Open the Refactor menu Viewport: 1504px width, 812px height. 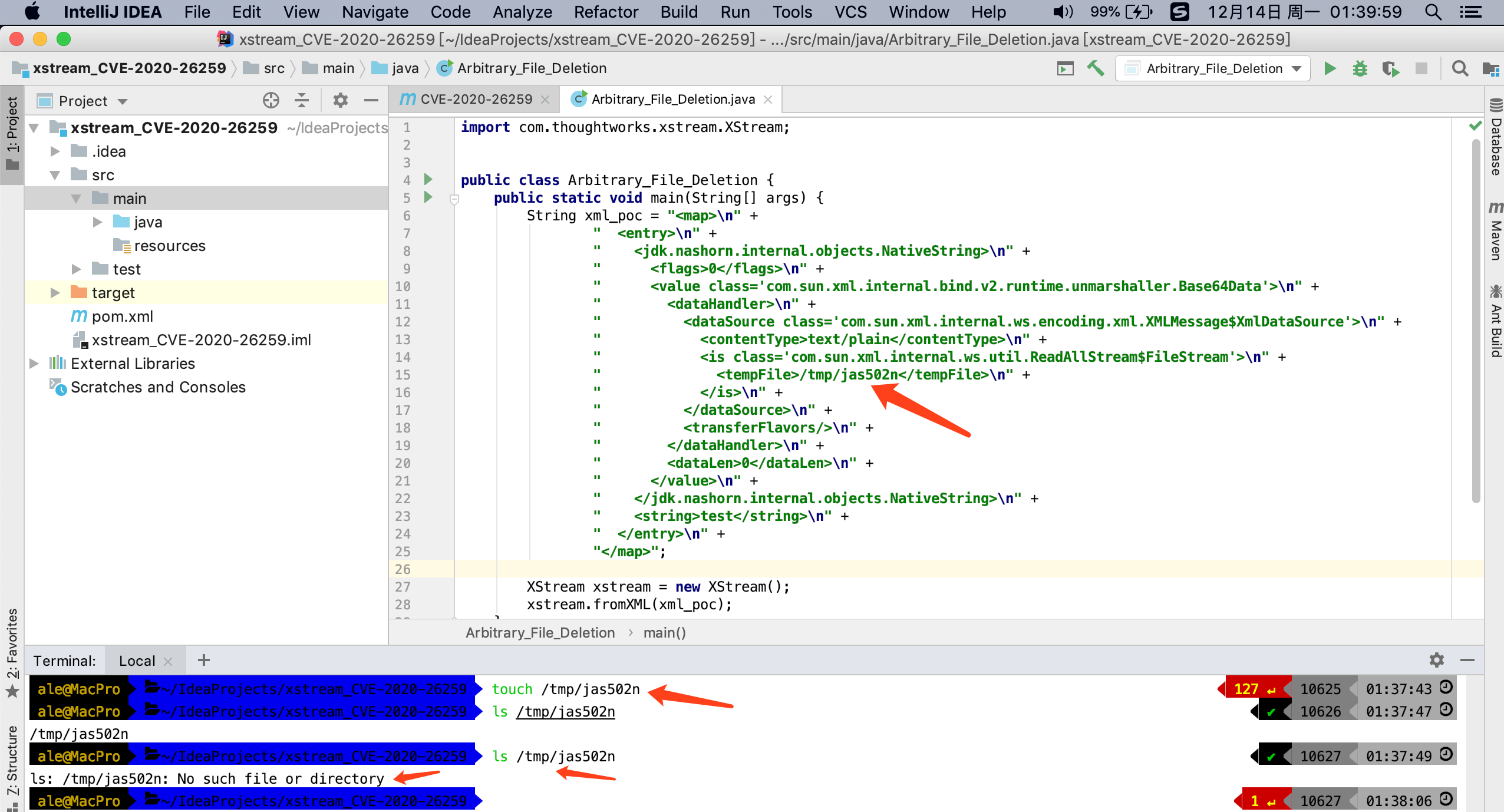pos(606,12)
